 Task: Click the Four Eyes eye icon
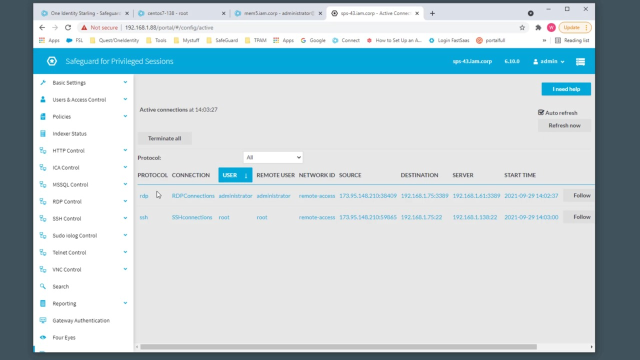pyautogui.click(x=43, y=338)
